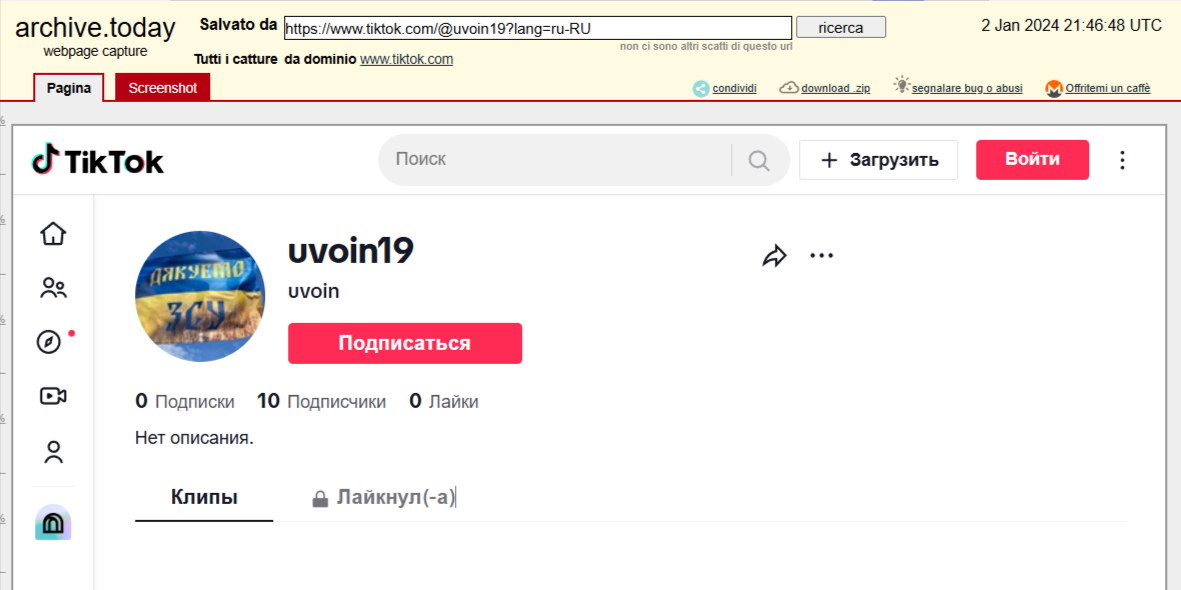
Task: Open the download .zip link
Action: (835, 88)
